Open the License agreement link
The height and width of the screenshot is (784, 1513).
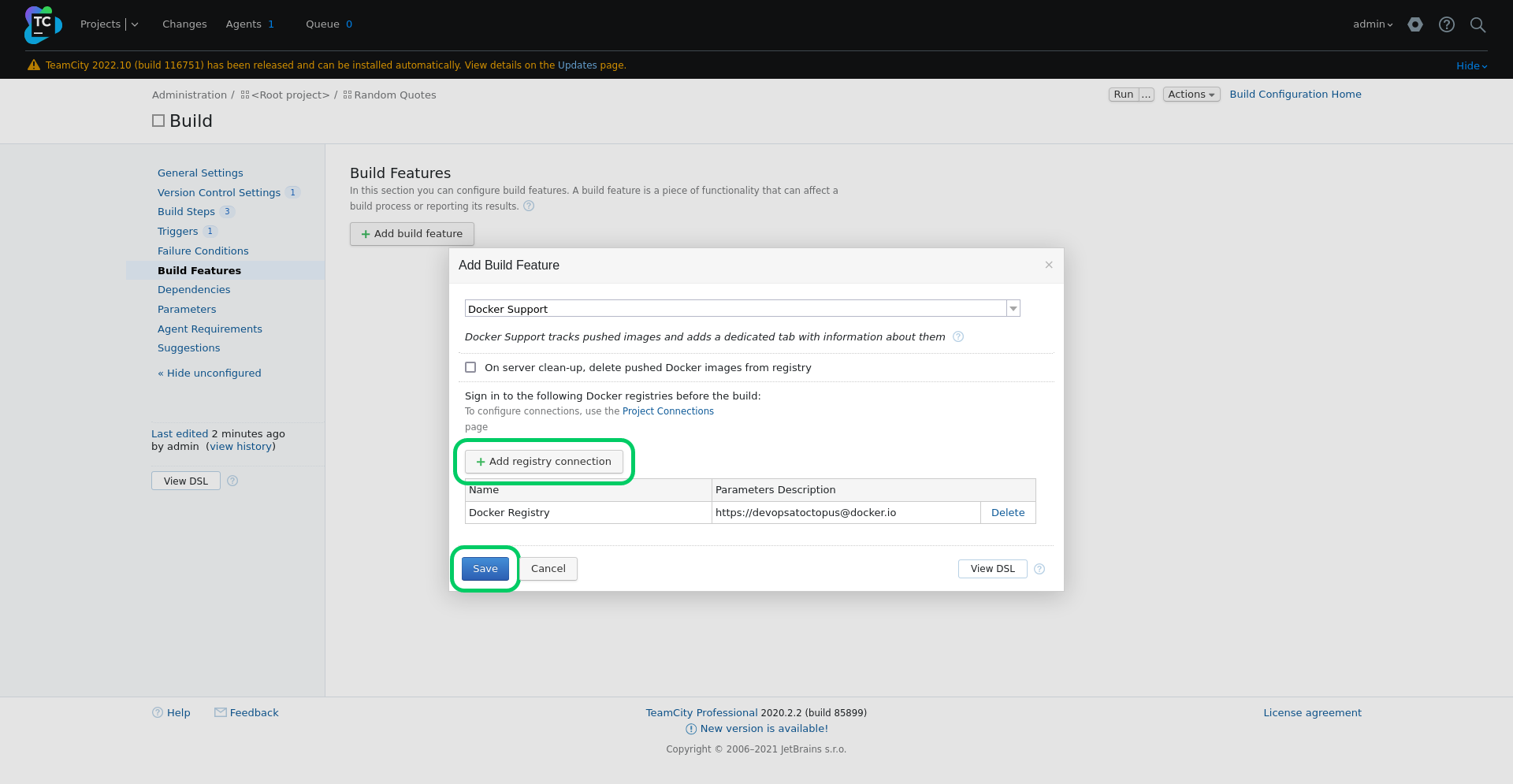[1313, 712]
